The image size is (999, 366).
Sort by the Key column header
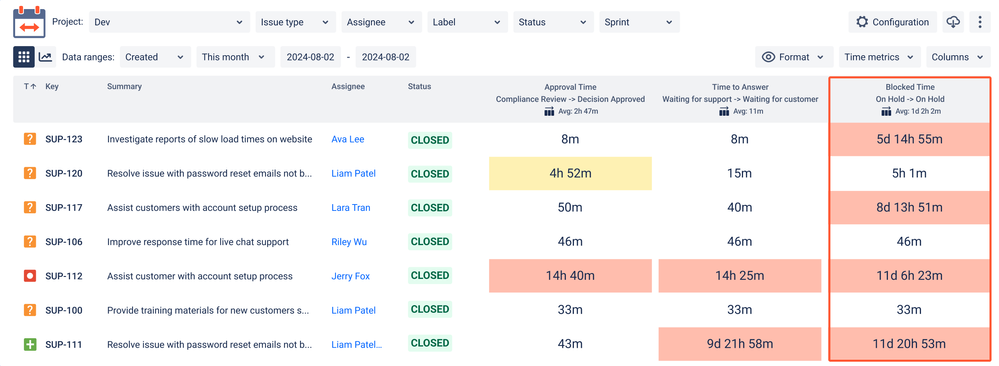(x=52, y=86)
